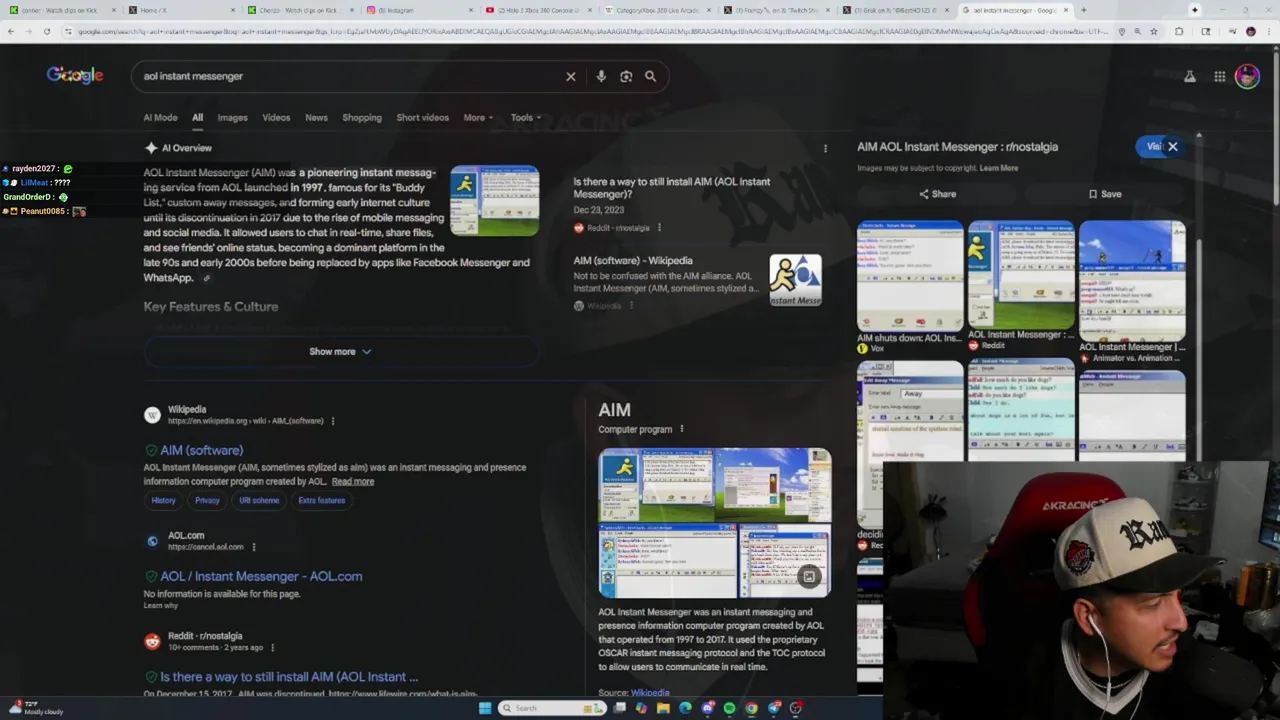Click Learn More about image copyright

pyautogui.click(x=999, y=168)
